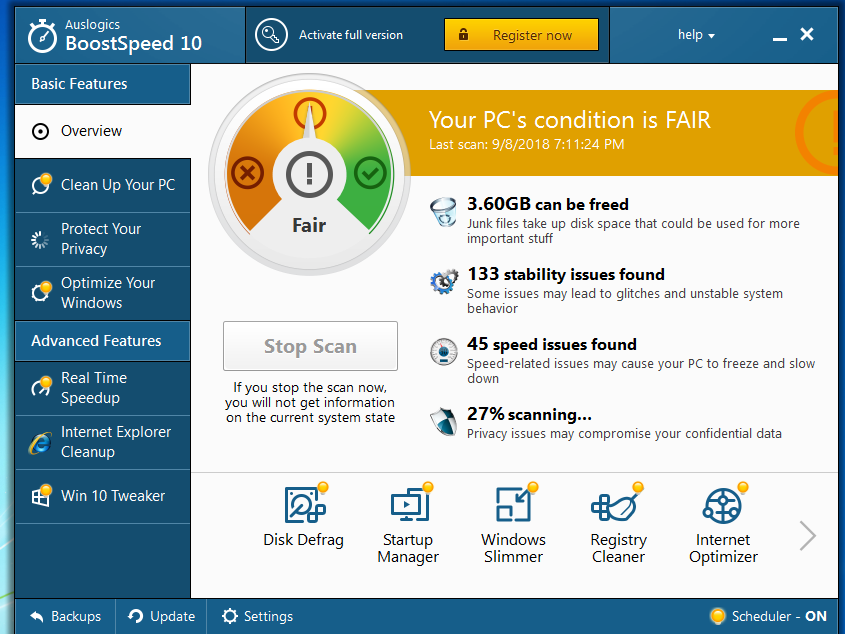Show more tools with right arrow

pyautogui.click(x=807, y=536)
